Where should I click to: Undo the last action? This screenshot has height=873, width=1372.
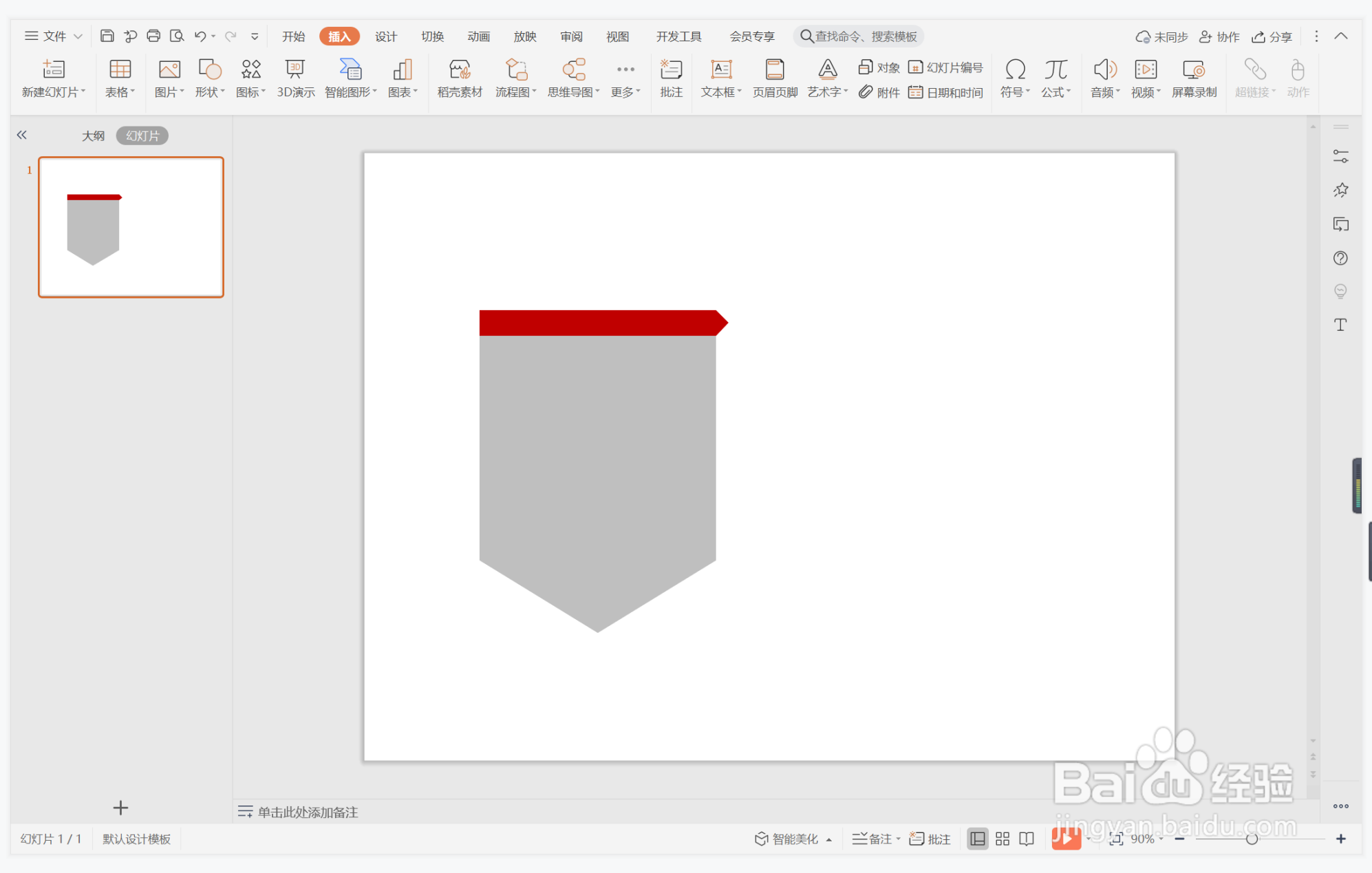[x=200, y=36]
